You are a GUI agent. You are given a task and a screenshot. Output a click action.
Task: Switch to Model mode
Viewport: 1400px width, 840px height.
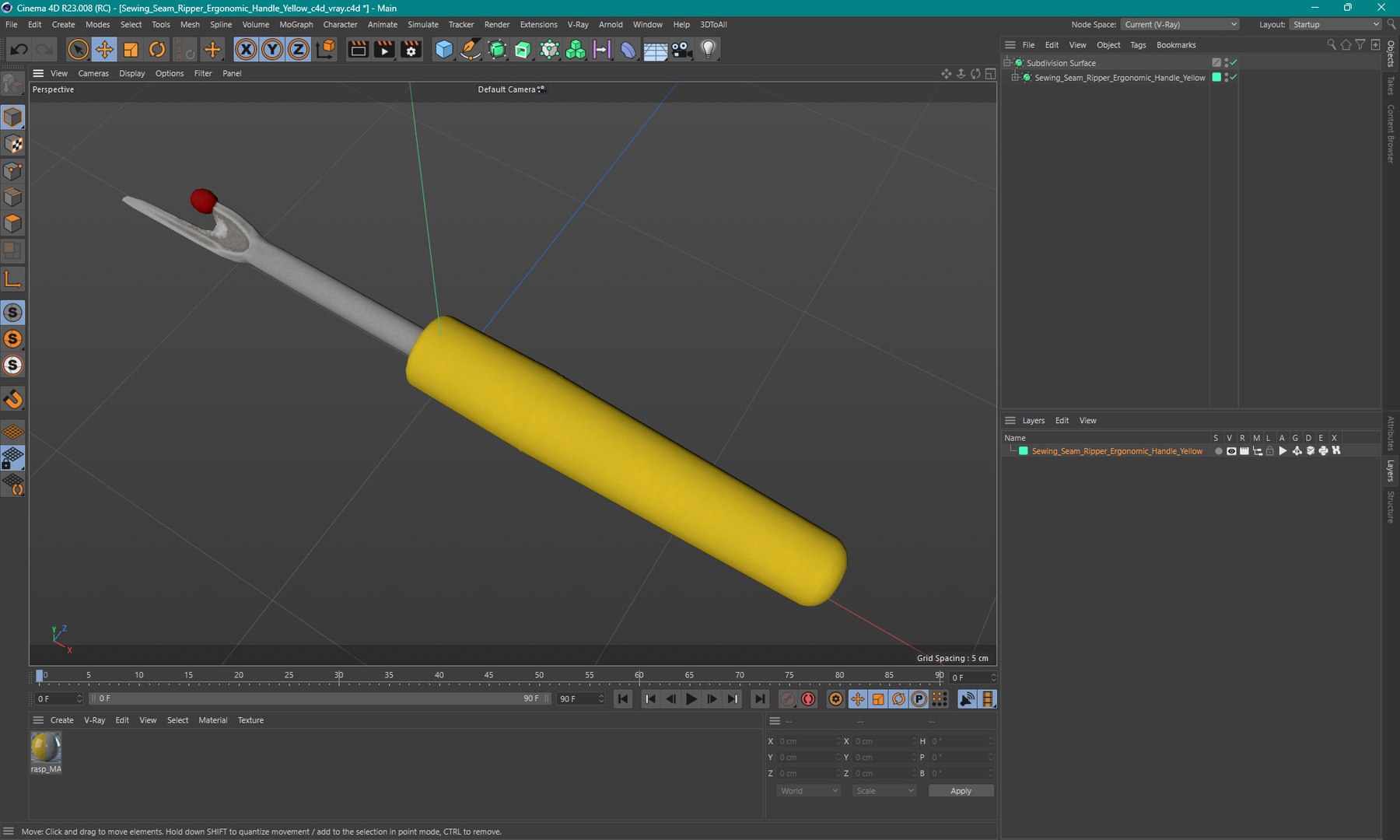(x=13, y=117)
